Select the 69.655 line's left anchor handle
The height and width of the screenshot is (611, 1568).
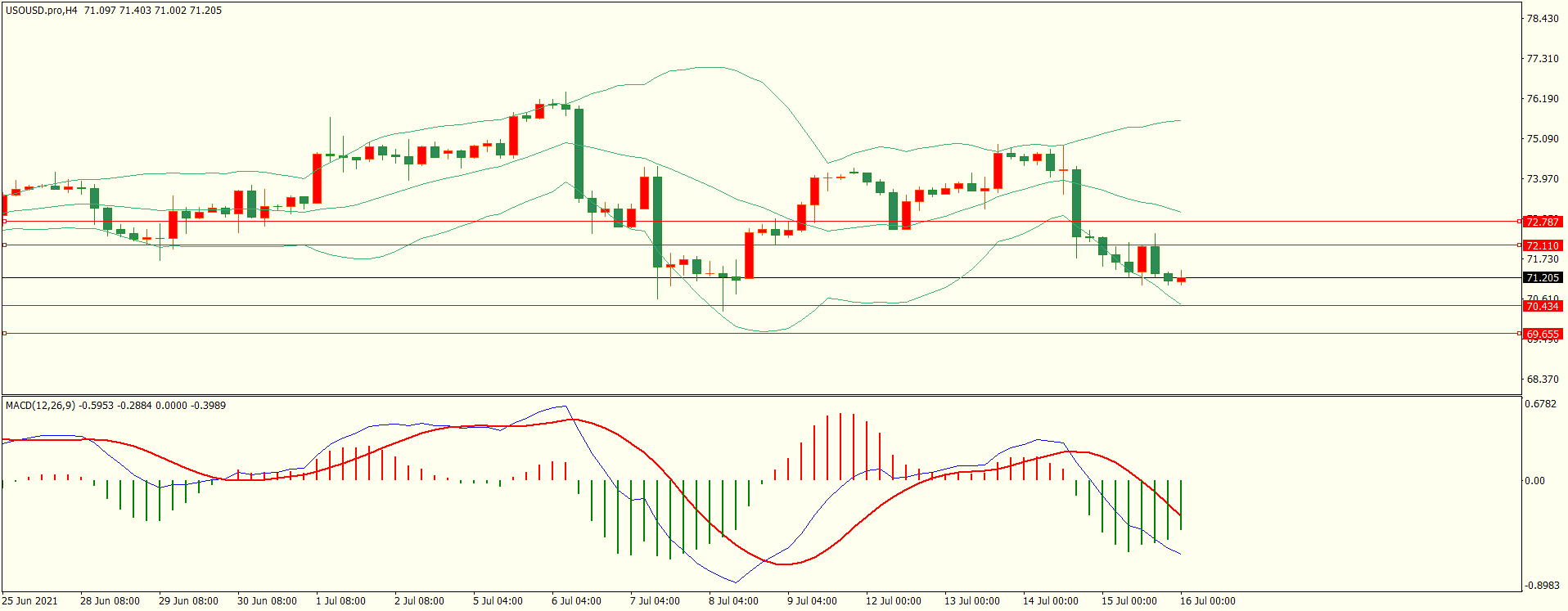point(5,334)
